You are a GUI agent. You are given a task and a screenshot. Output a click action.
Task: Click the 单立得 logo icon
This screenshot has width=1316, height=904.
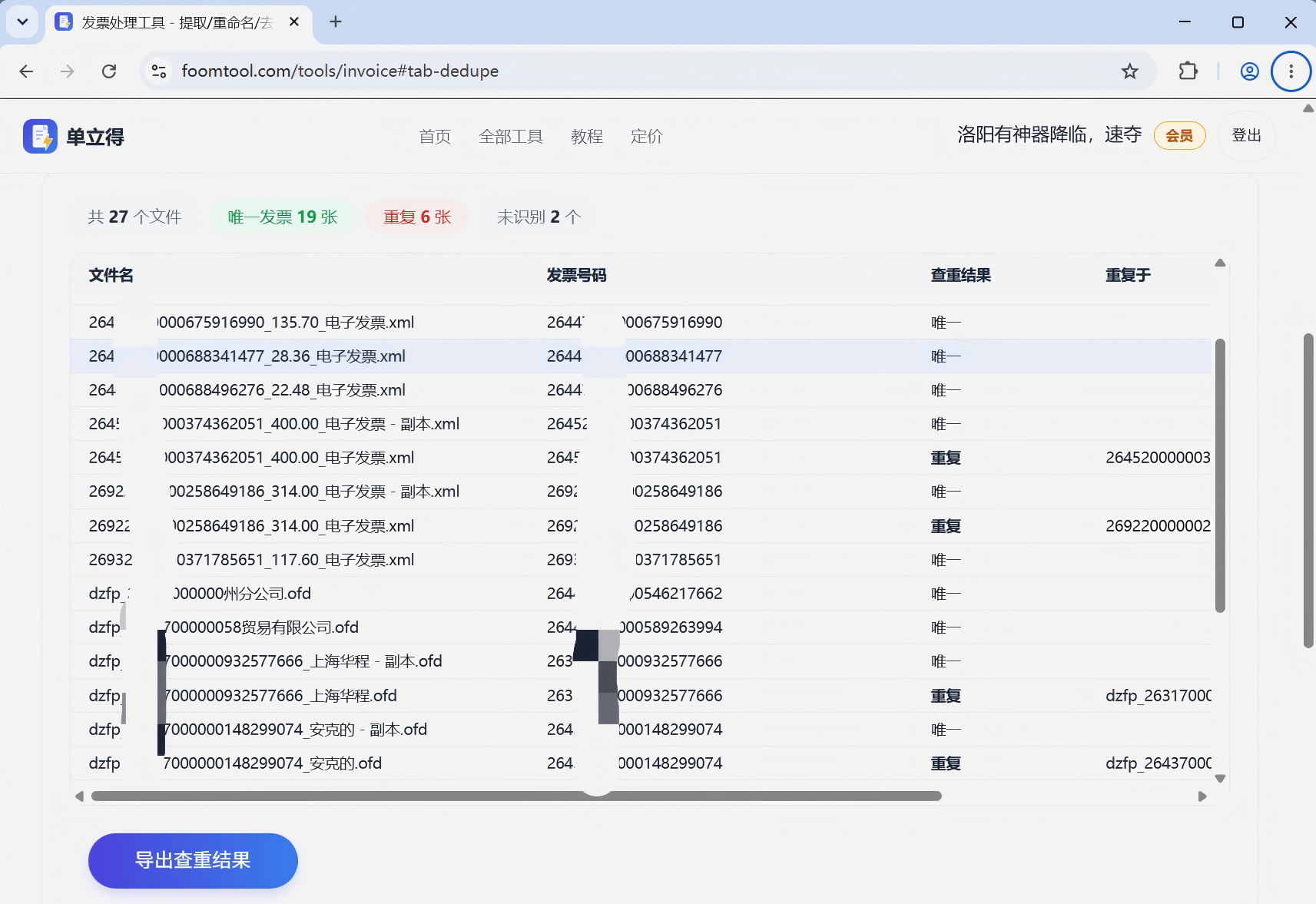(x=40, y=137)
